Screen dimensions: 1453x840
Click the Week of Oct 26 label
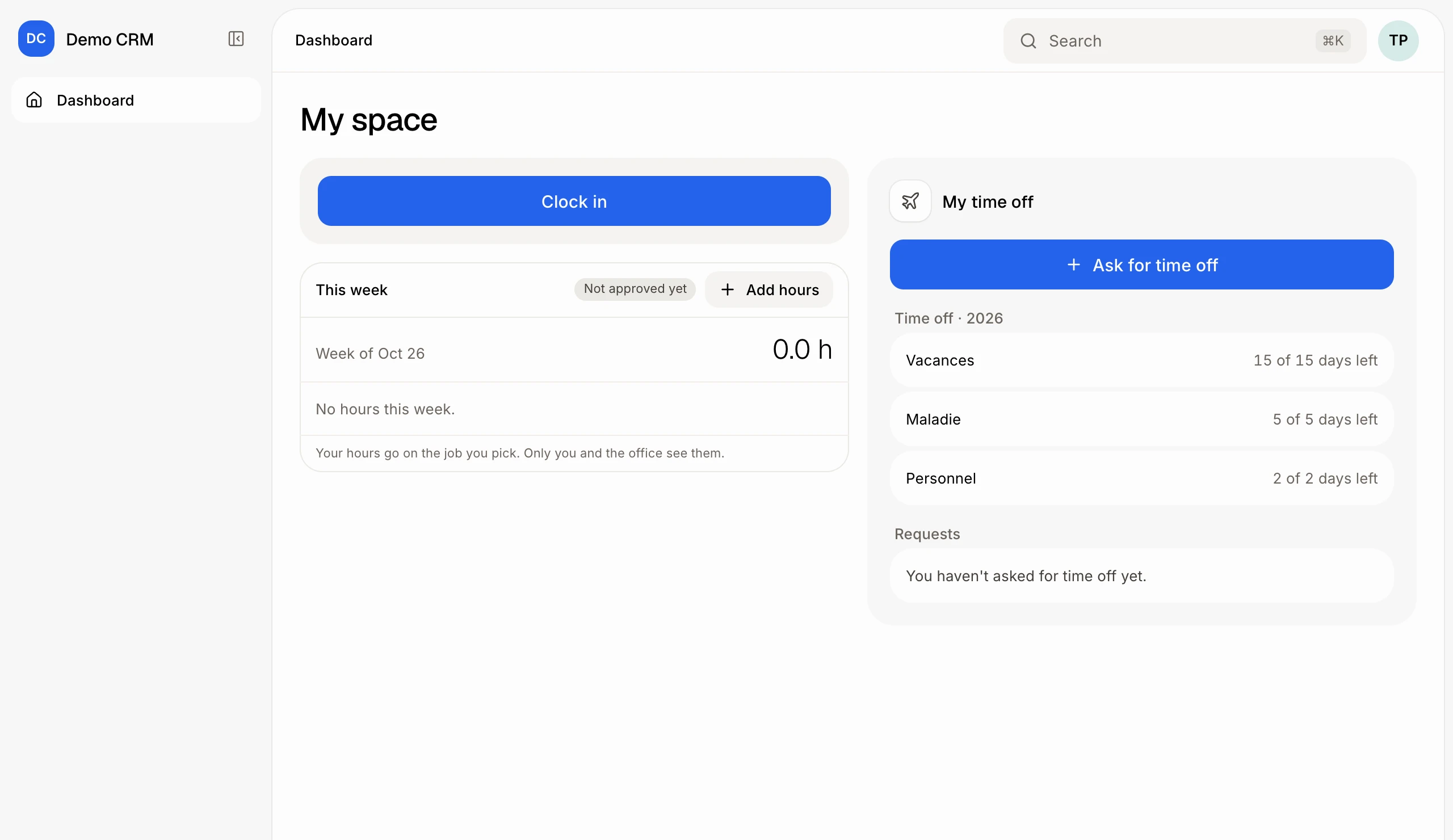[369, 354]
